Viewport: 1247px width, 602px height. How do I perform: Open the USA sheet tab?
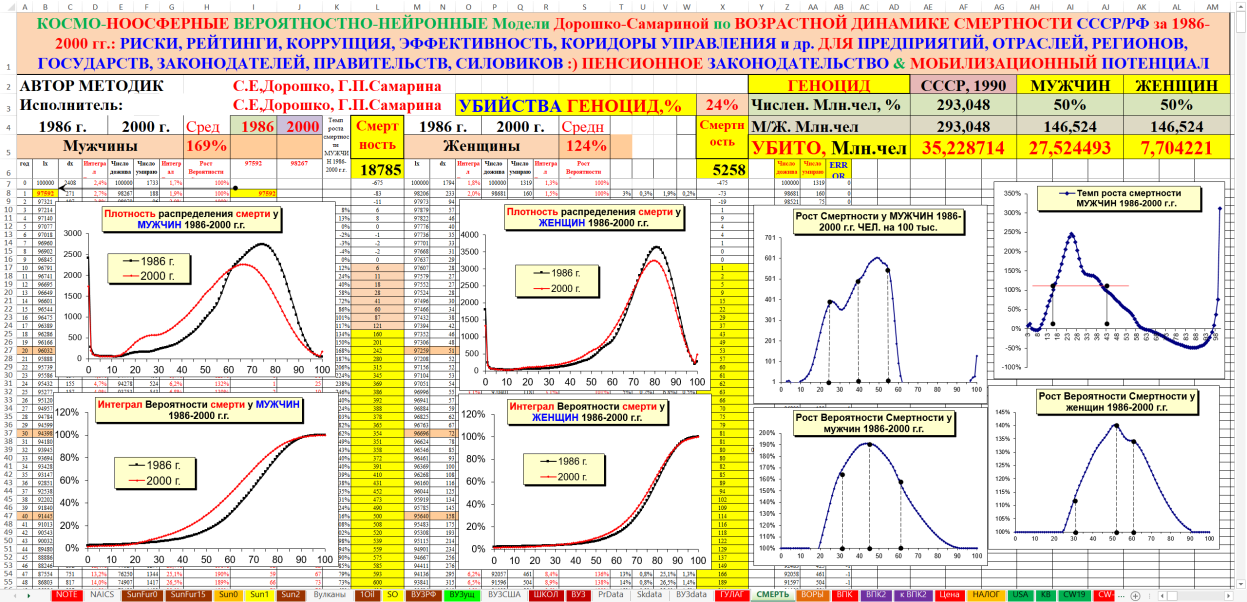pyautogui.click(x=1020, y=594)
